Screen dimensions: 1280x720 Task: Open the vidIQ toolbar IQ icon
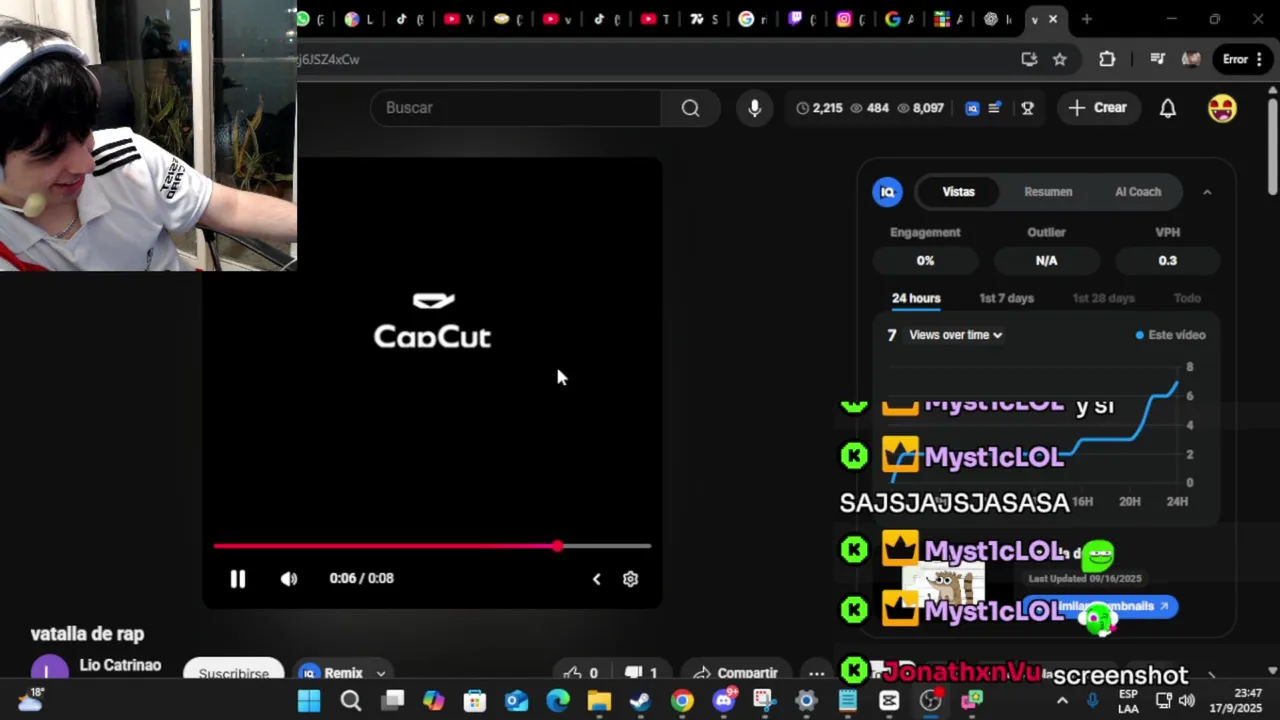[x=972, y=108]
